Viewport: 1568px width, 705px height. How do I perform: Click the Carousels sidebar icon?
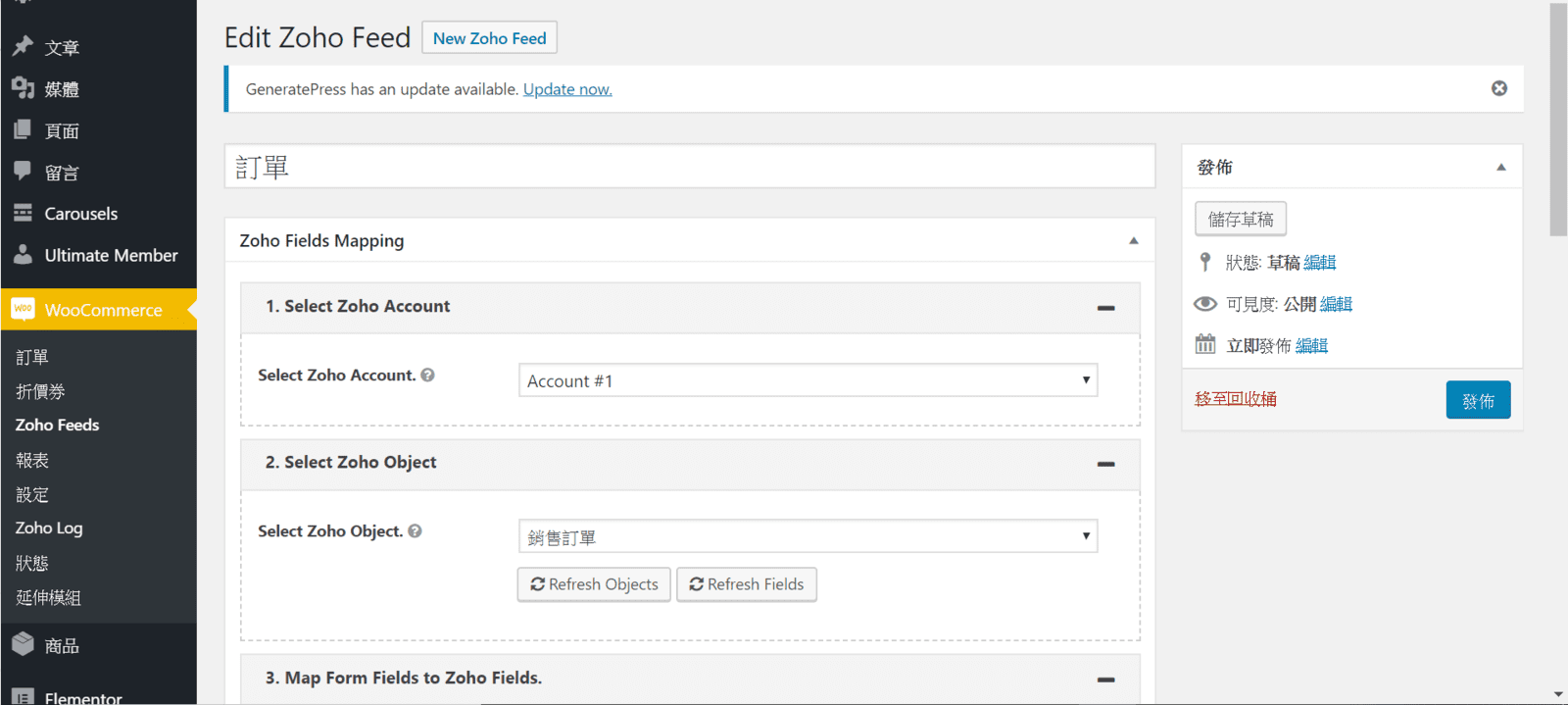coord(23,213)
